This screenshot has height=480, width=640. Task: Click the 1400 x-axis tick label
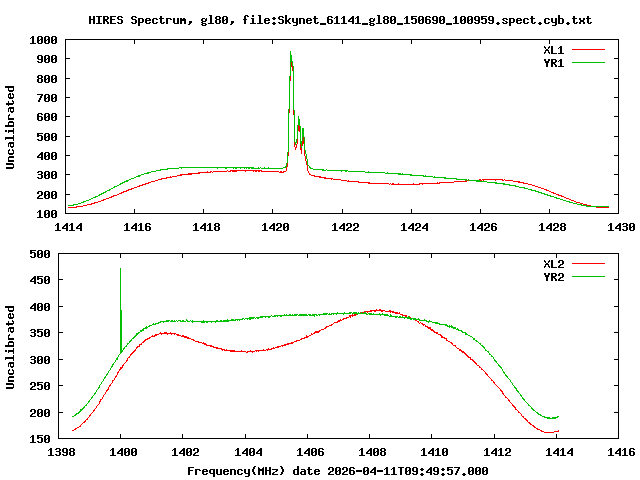(123, 452)
